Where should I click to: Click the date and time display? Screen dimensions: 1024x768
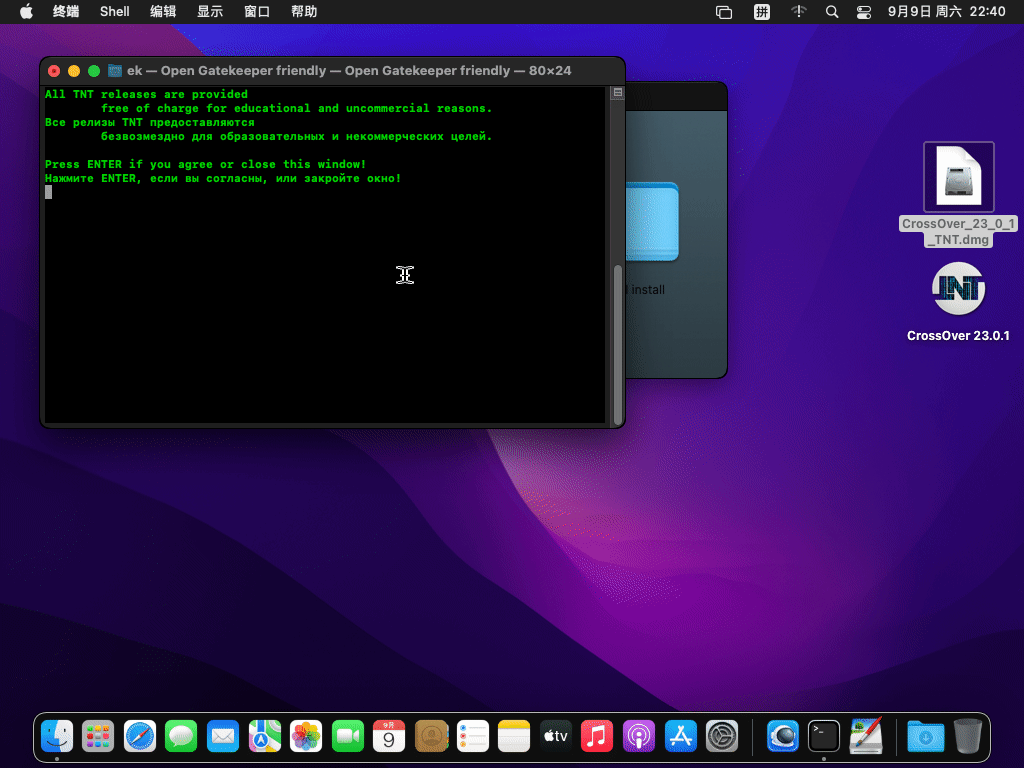[946, 12]
